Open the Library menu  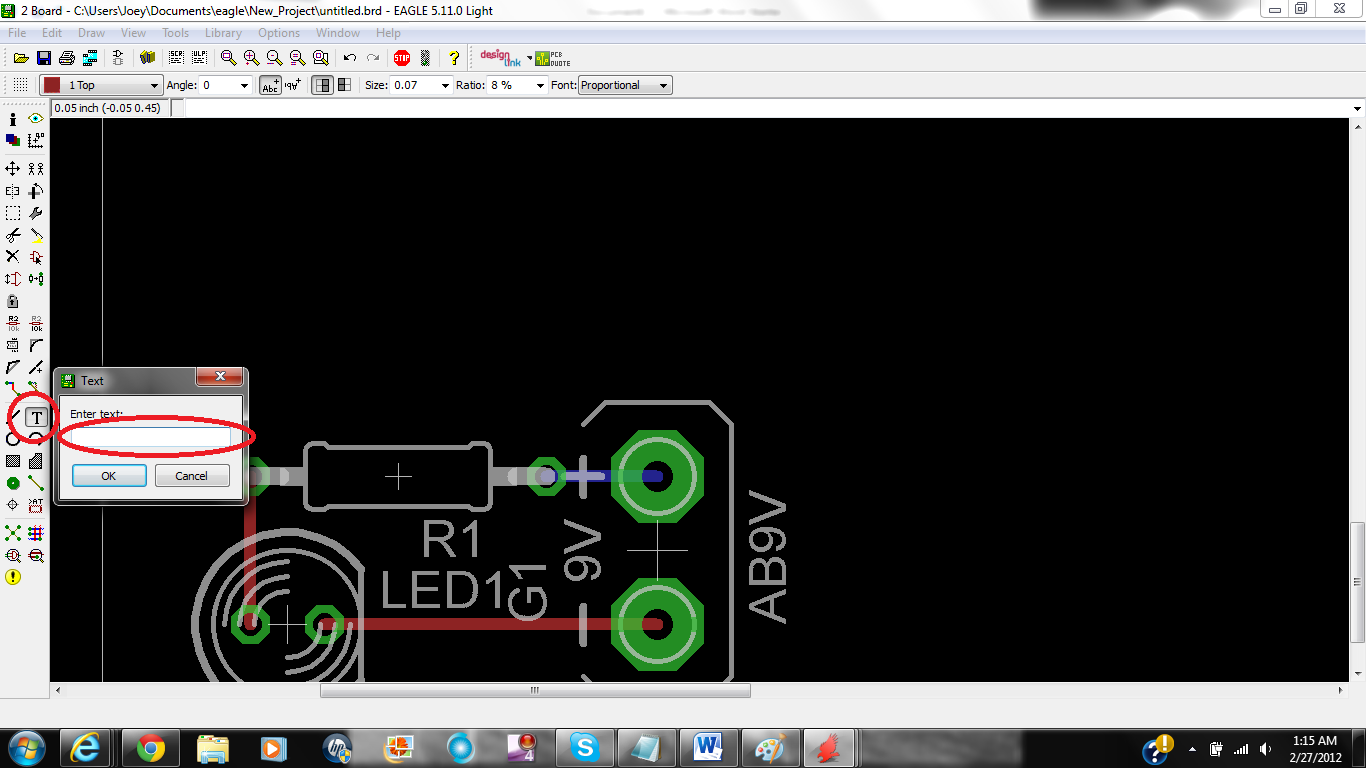point(223,33)
